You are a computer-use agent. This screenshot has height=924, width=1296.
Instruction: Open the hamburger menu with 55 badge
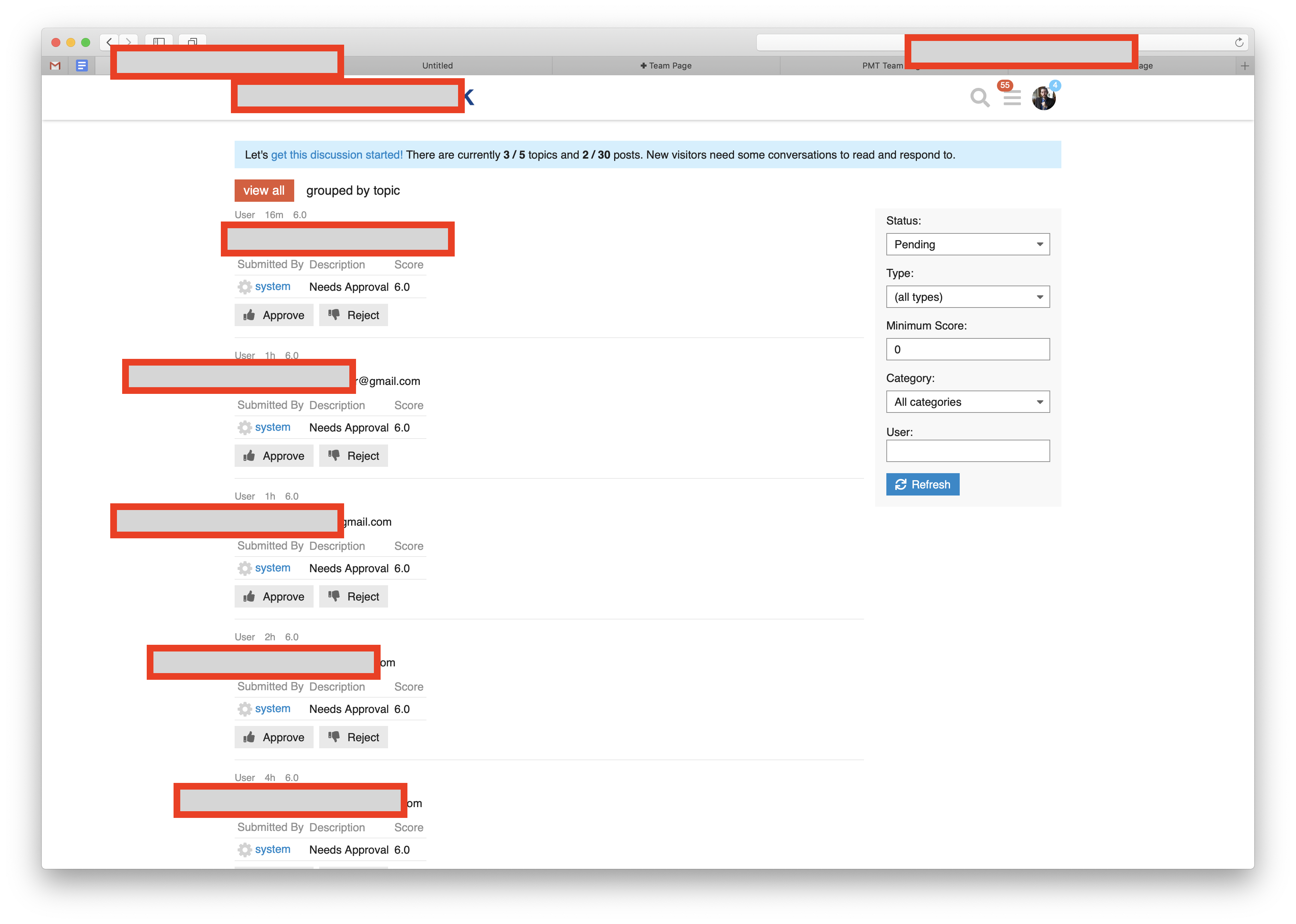pyautogui.click(x=1011, y=98)
